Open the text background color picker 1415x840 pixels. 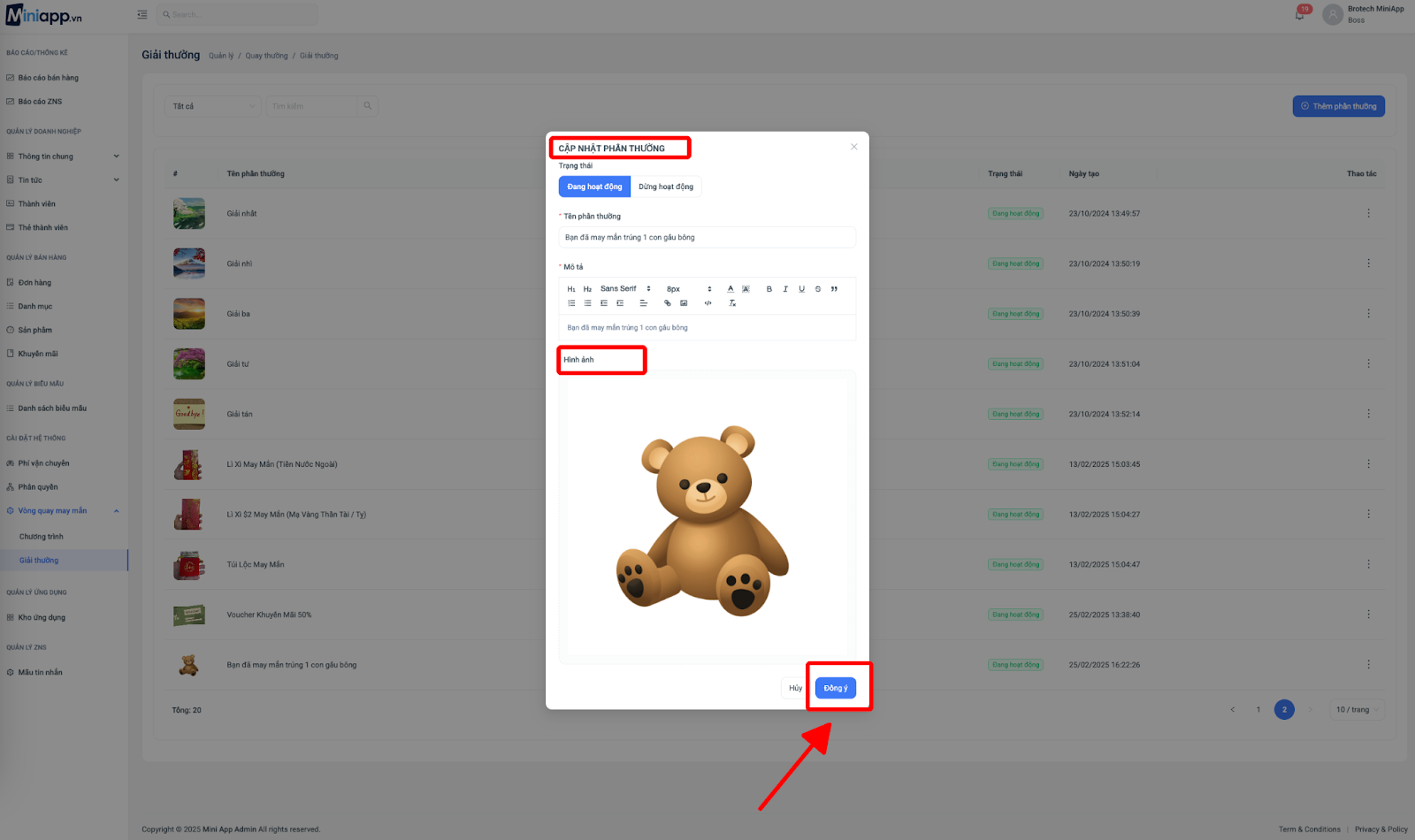746,289
